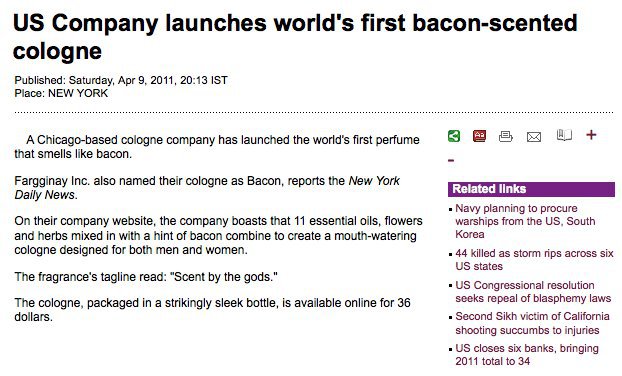Print the article using the printer icon
The width and height of the screenshot is (622, 376).
505,136
